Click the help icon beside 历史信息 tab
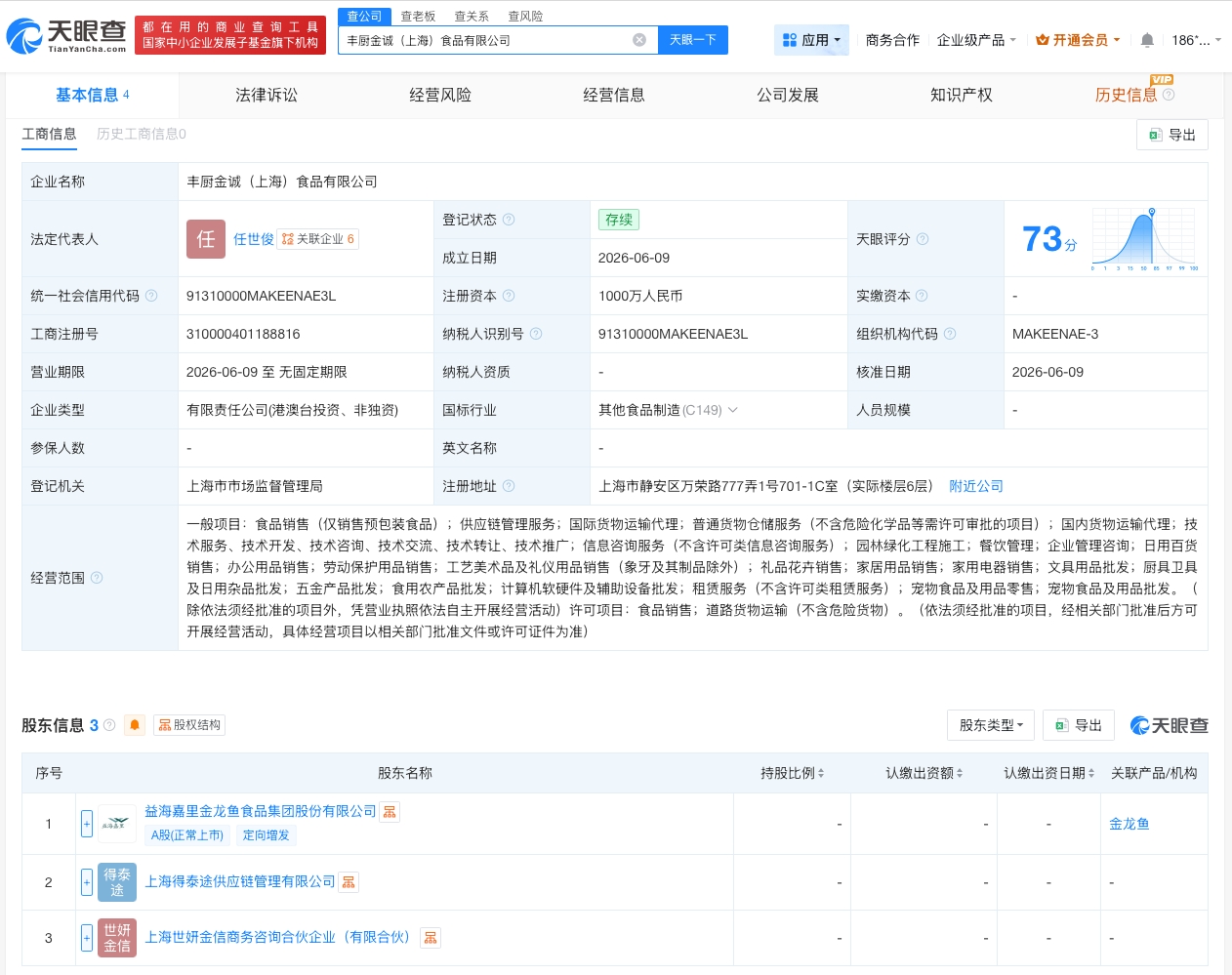1232x975 pixels. [1169, 95]
